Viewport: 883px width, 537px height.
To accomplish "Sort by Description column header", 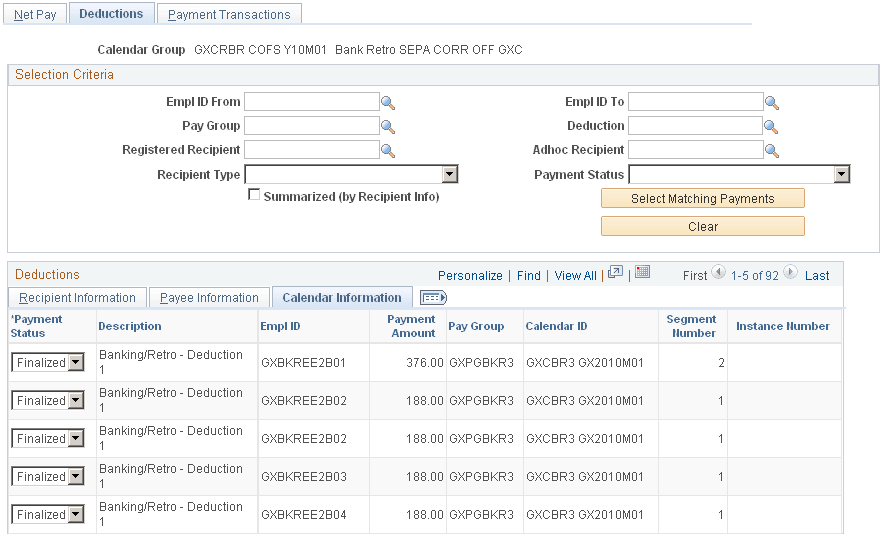I will (x=130, y=326).
